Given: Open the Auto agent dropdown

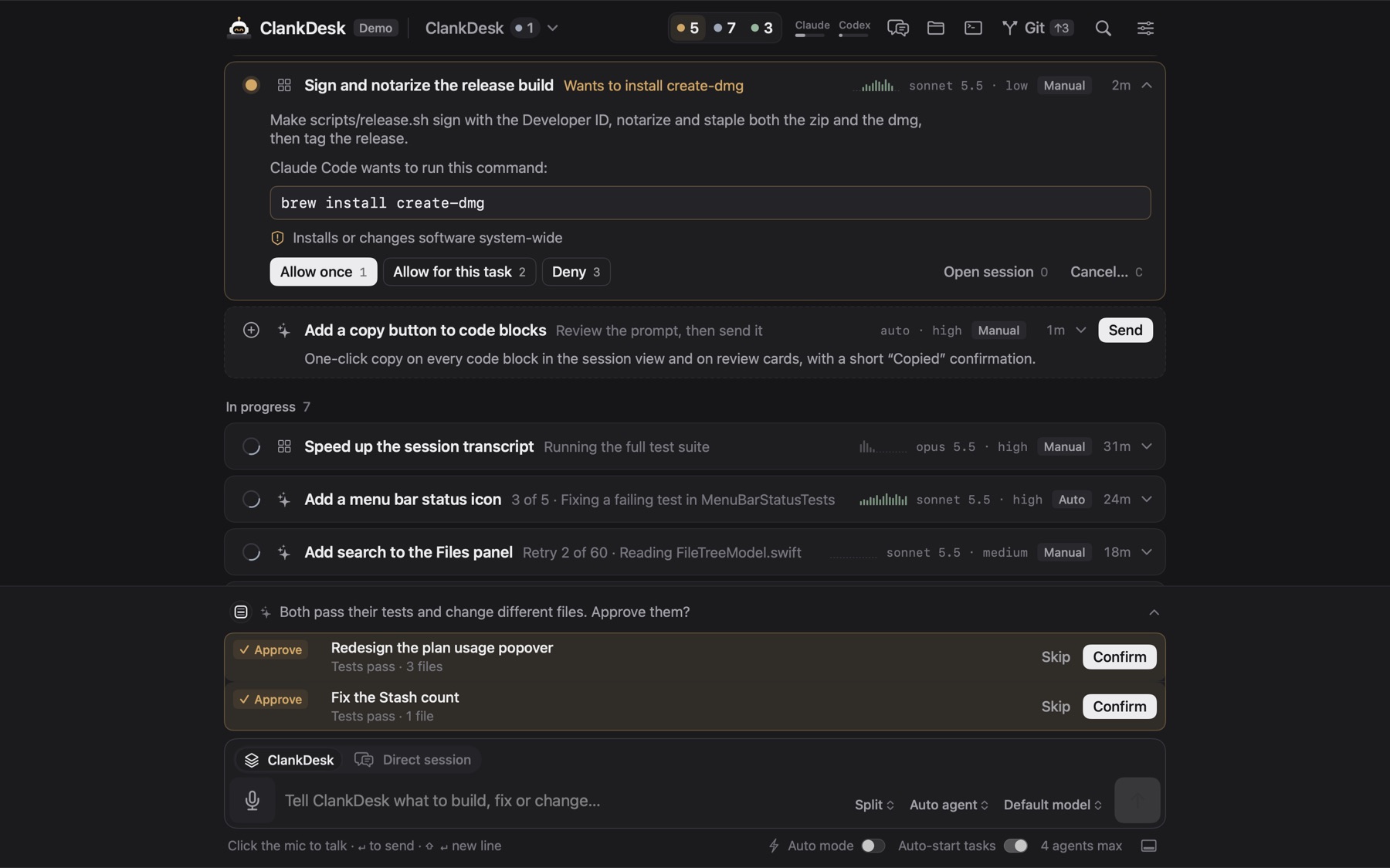Looking at the screenshot, I should click(948, 805).
